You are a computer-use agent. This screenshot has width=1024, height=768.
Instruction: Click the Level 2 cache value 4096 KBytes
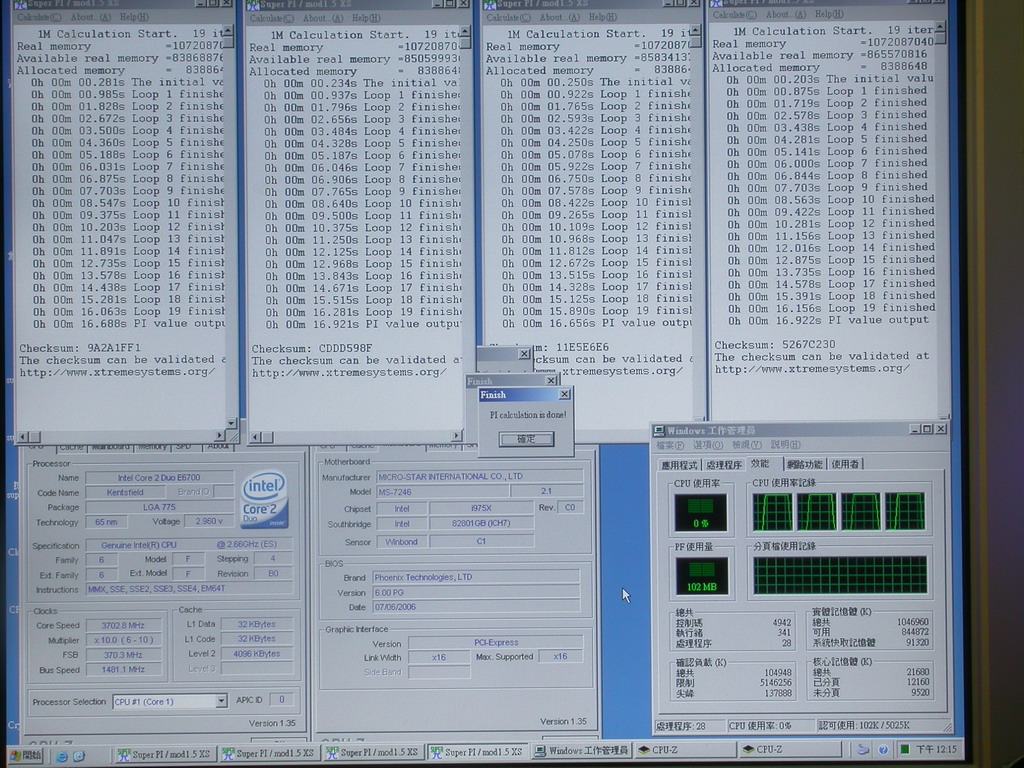click(256, 654)
